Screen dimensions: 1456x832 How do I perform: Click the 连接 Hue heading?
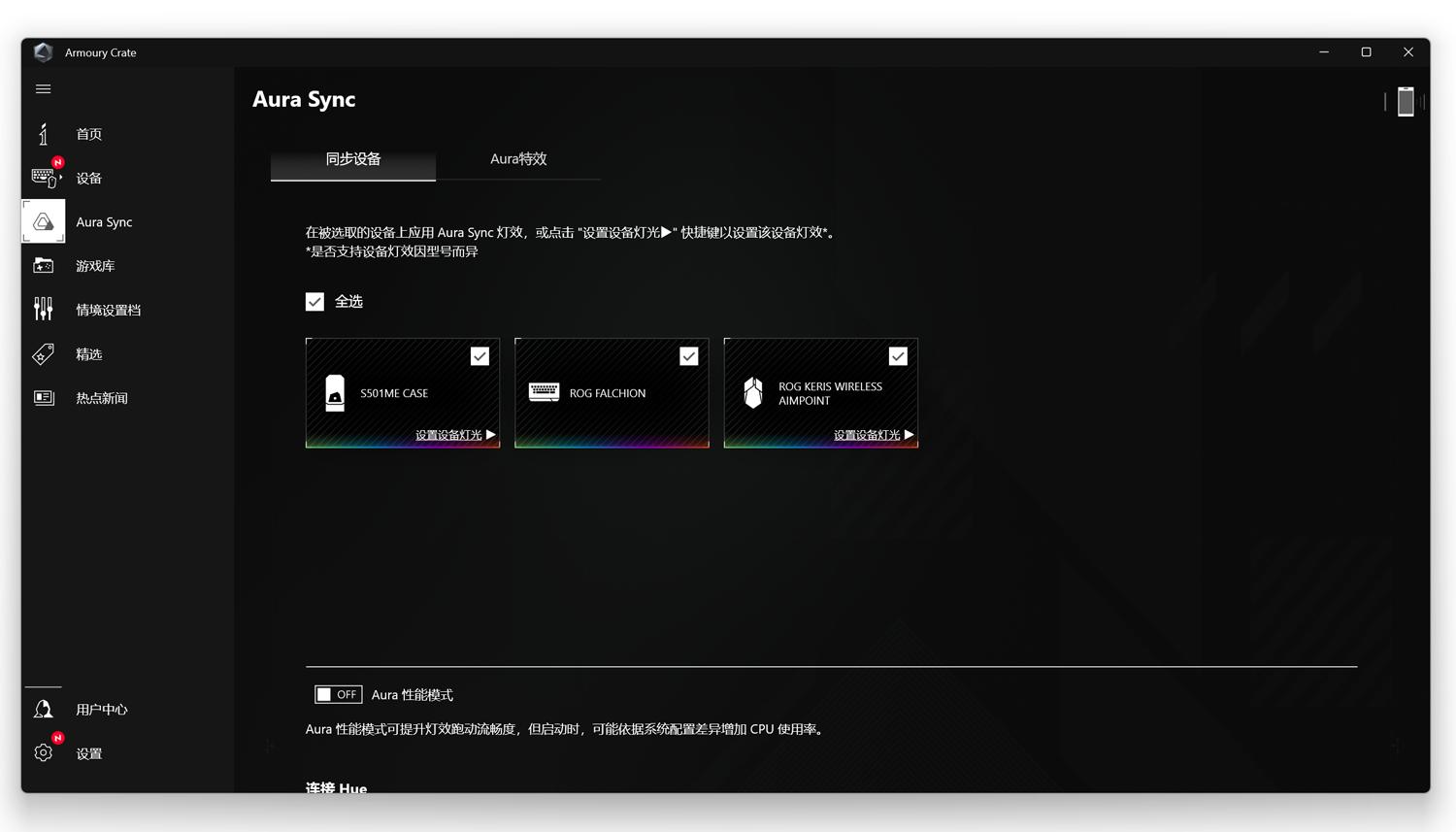[x=336, y=788]
